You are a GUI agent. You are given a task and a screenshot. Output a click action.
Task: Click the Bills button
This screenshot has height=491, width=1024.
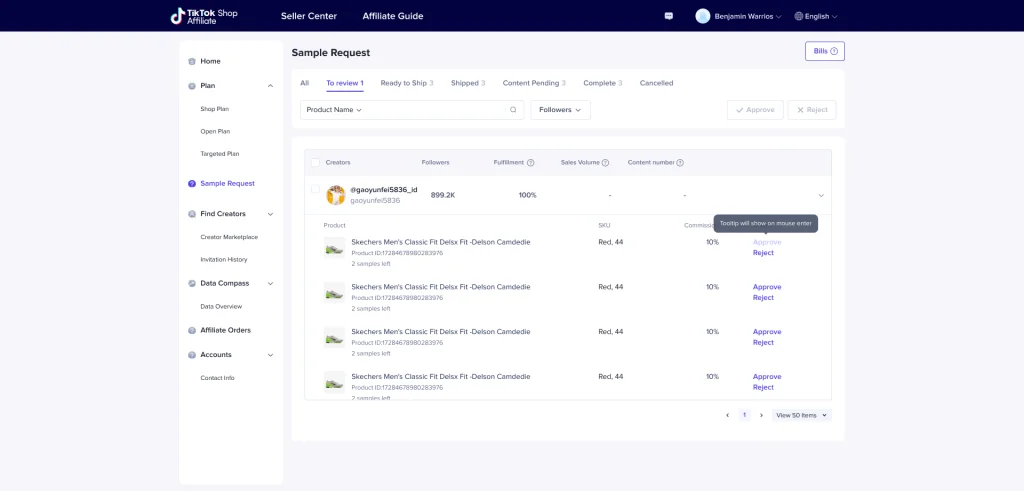(x=825, y=51)
